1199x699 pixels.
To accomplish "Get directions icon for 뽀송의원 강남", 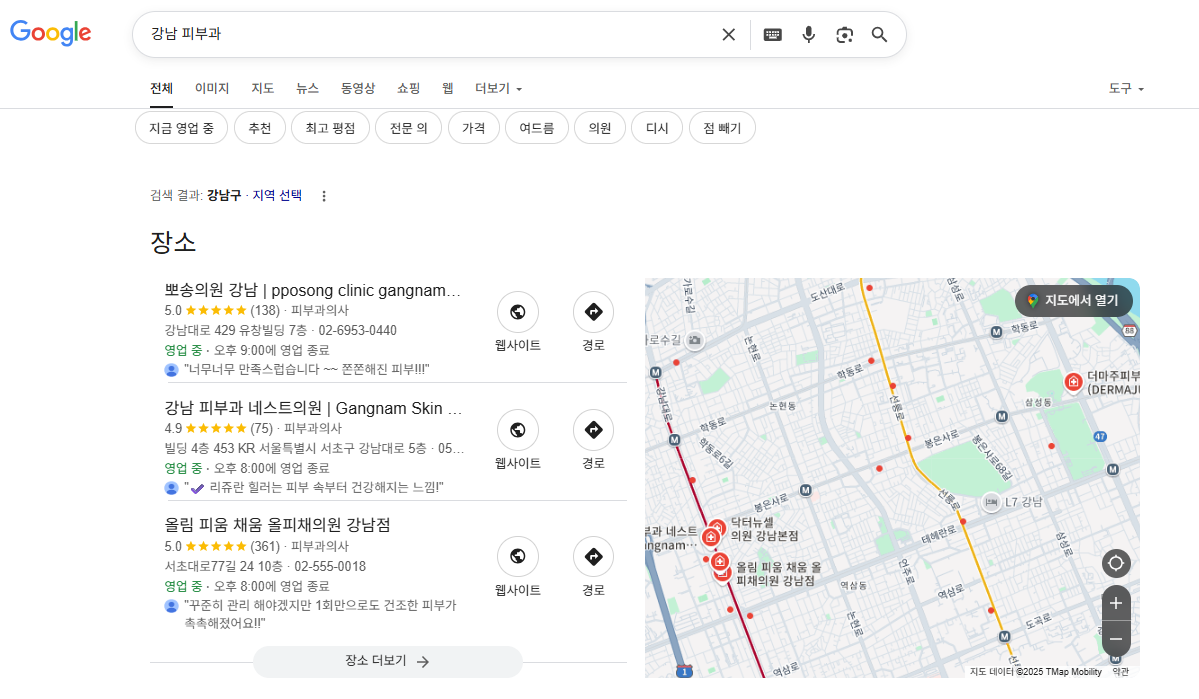I will point(593,312).
